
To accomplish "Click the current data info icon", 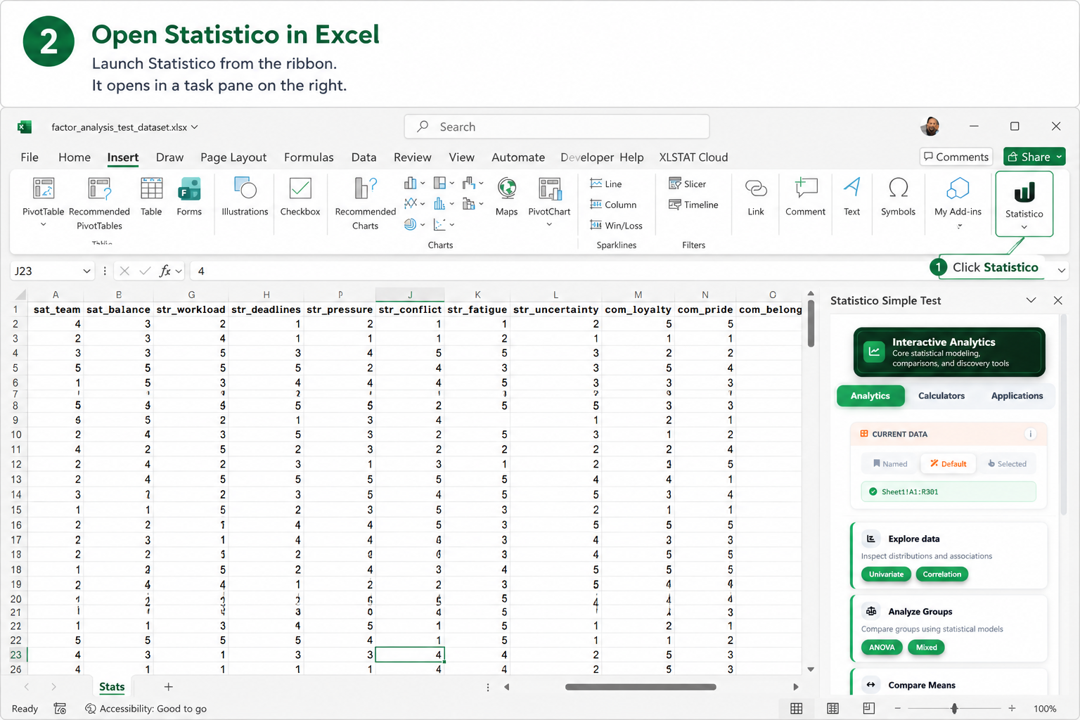I will tap(1030, 434).
